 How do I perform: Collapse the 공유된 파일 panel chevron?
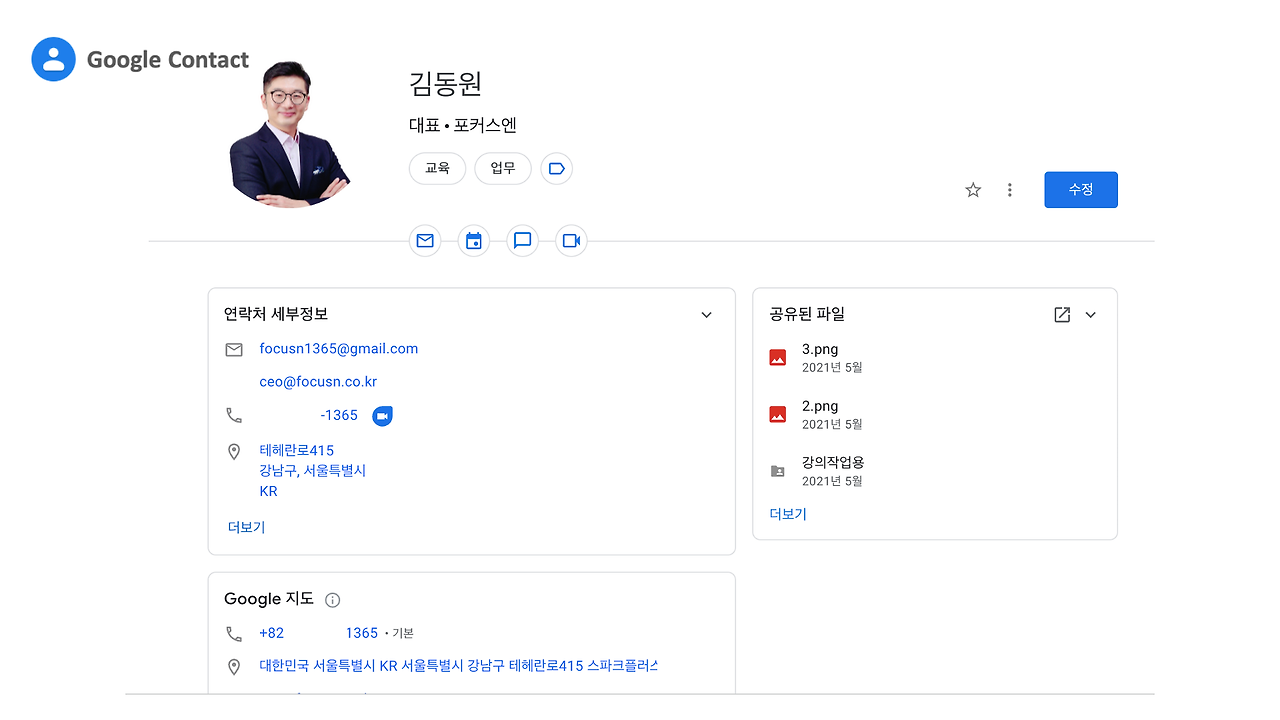(1090, 313)
